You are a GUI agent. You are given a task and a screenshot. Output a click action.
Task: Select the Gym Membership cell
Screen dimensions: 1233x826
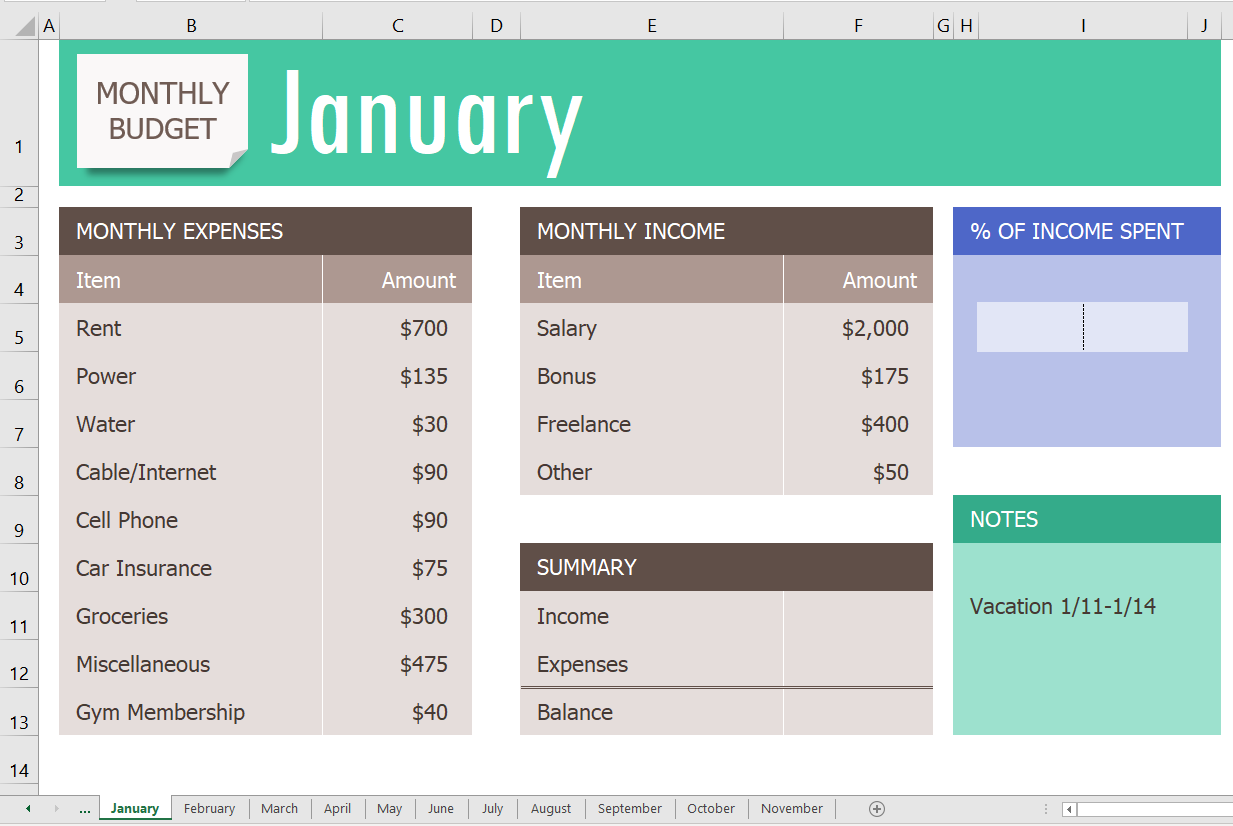[191, 712]
